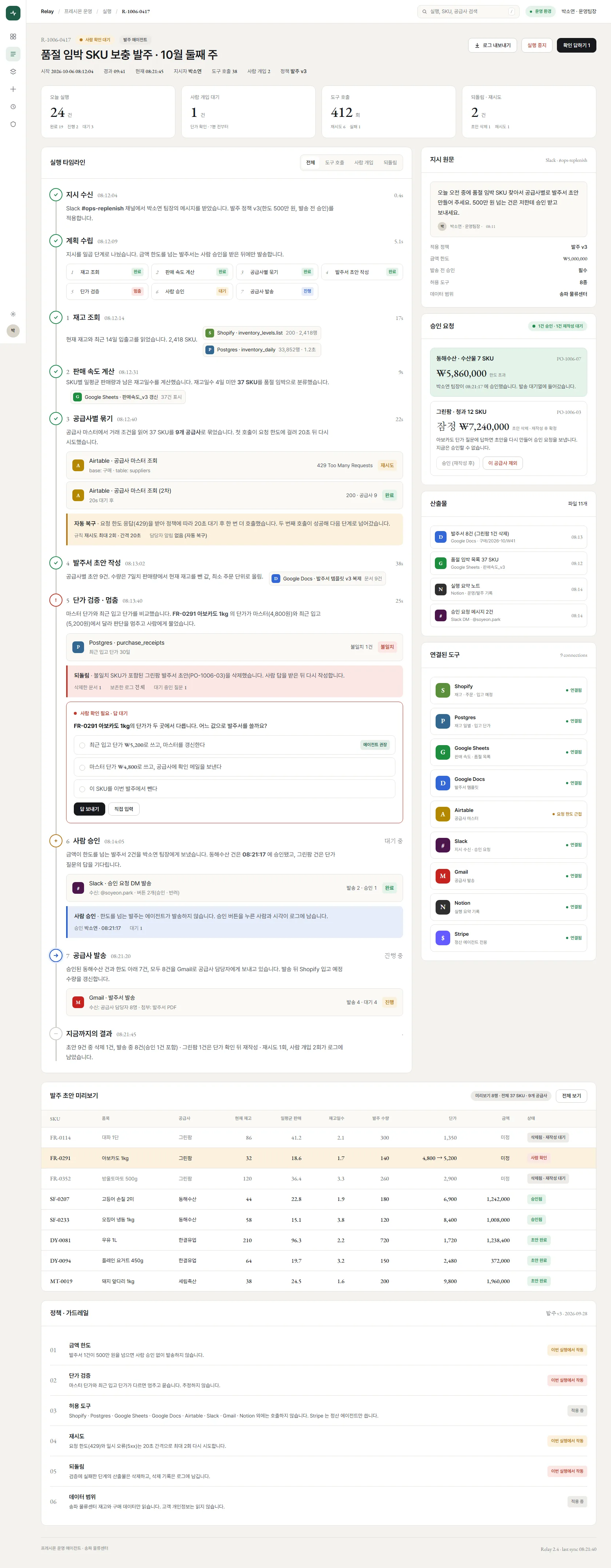Screen dimensions: 611x1568
Task: Click the plus icon in the sidebar
Action: [x=13, y=89]
